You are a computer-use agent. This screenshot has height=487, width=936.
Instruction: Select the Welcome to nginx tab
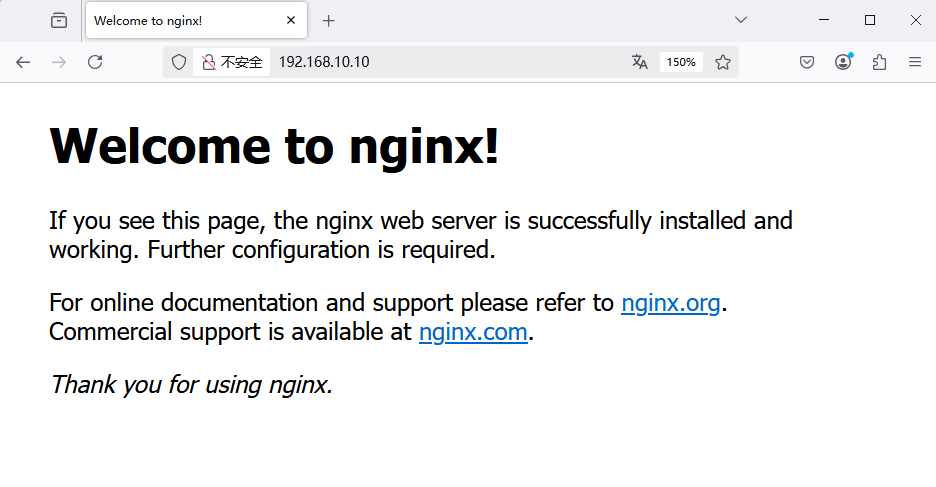click(x=180, y=20)
